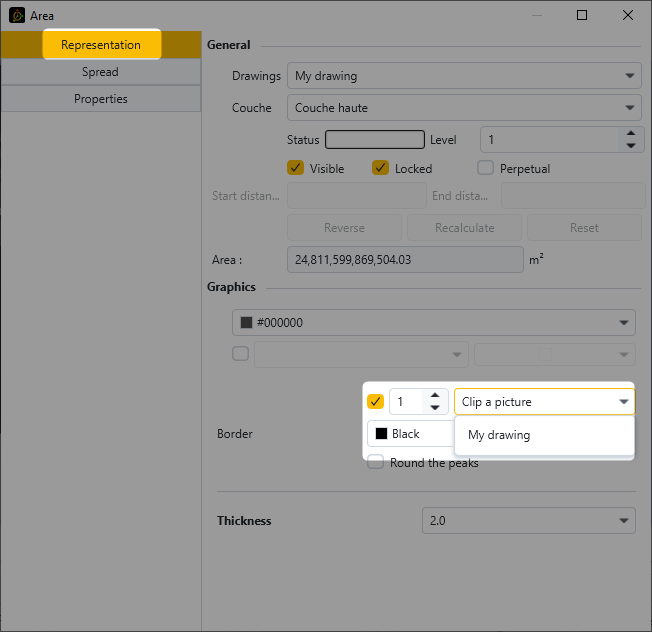
Task: Open the Drawings dropdown
Action: (464, 76)
